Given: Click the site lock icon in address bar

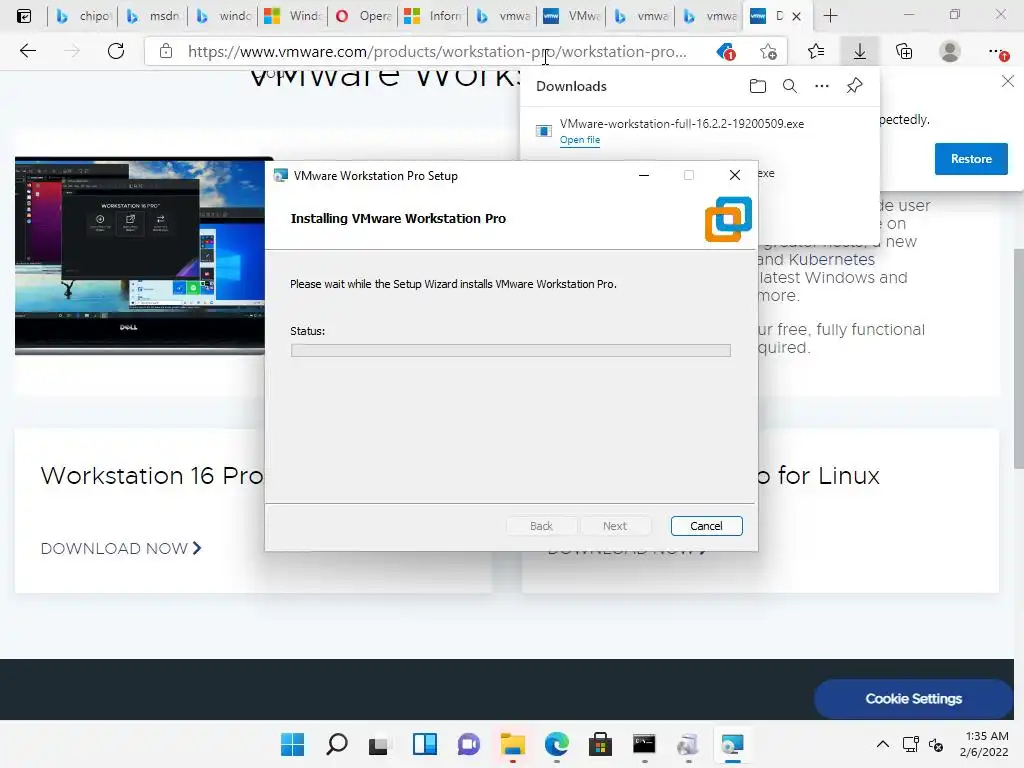Looking at the screenshot, I should click(166, 51).
